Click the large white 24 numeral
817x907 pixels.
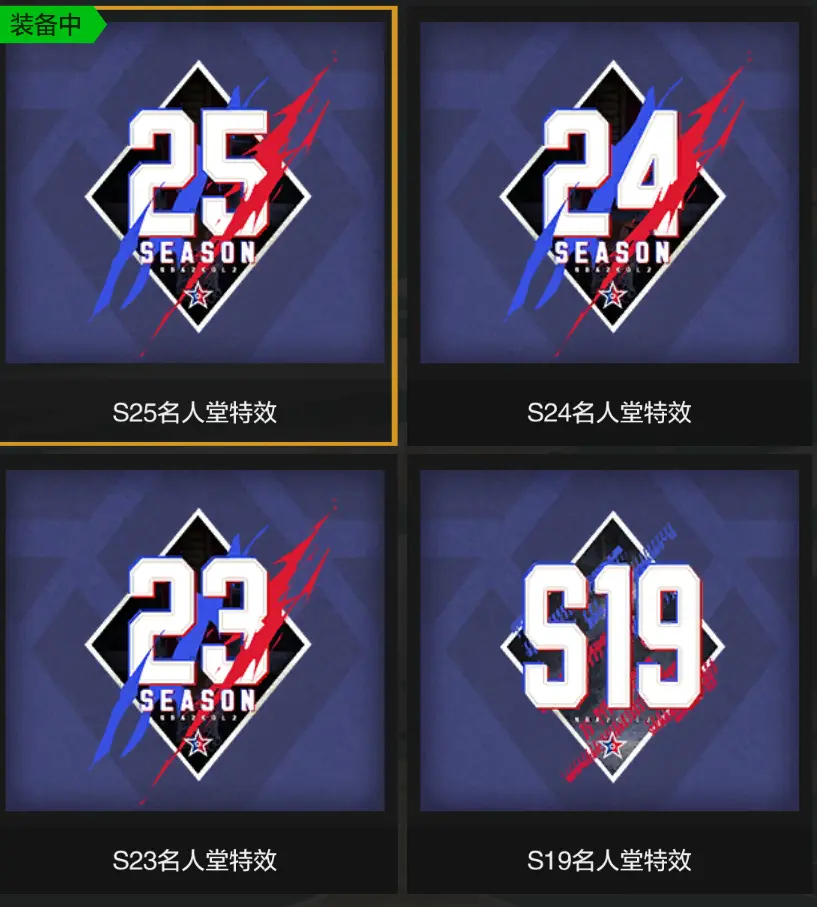click(x=612, y=172)
